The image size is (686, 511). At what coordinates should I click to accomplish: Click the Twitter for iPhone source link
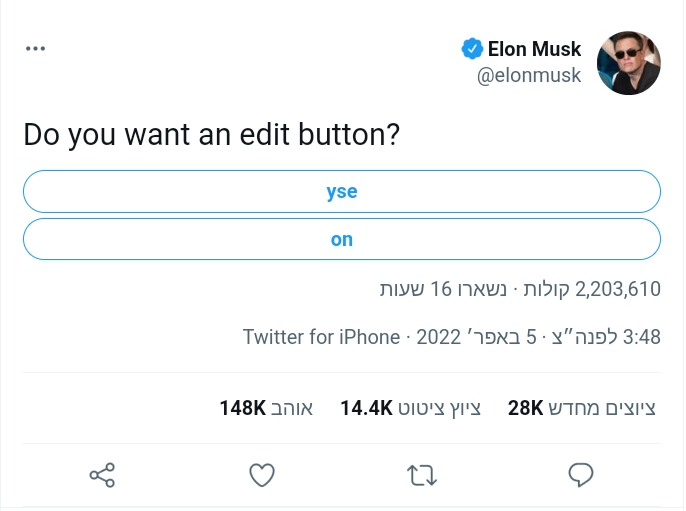[x=321, y=337]
